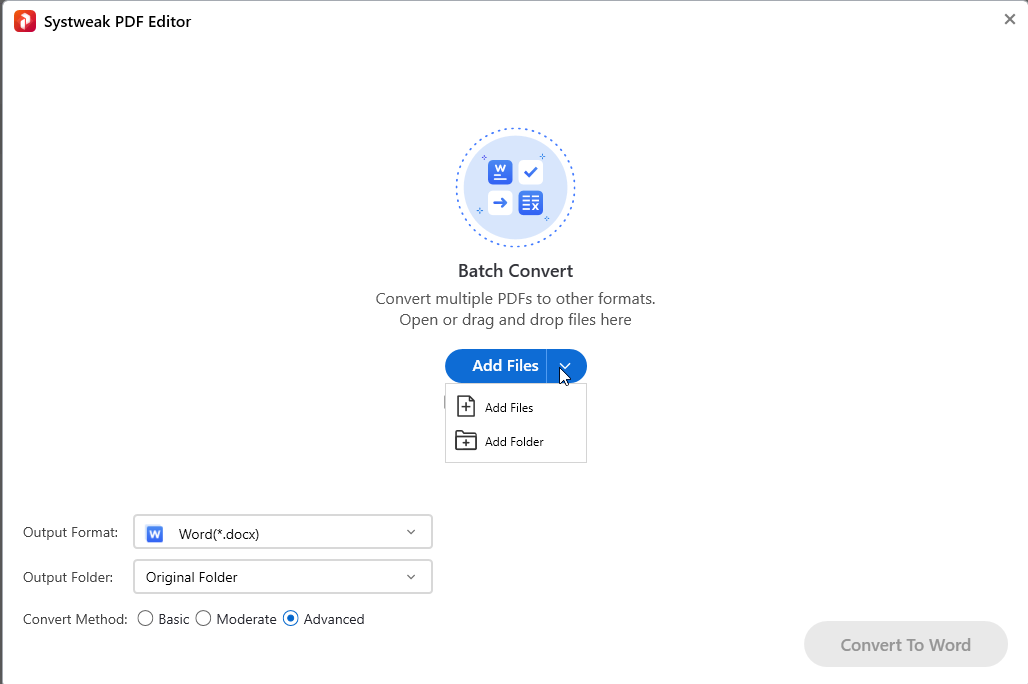Select the Advanced convert method radio
Image resolution: width=1028 pixels, height=684 pixels.
tap(290, 618)
